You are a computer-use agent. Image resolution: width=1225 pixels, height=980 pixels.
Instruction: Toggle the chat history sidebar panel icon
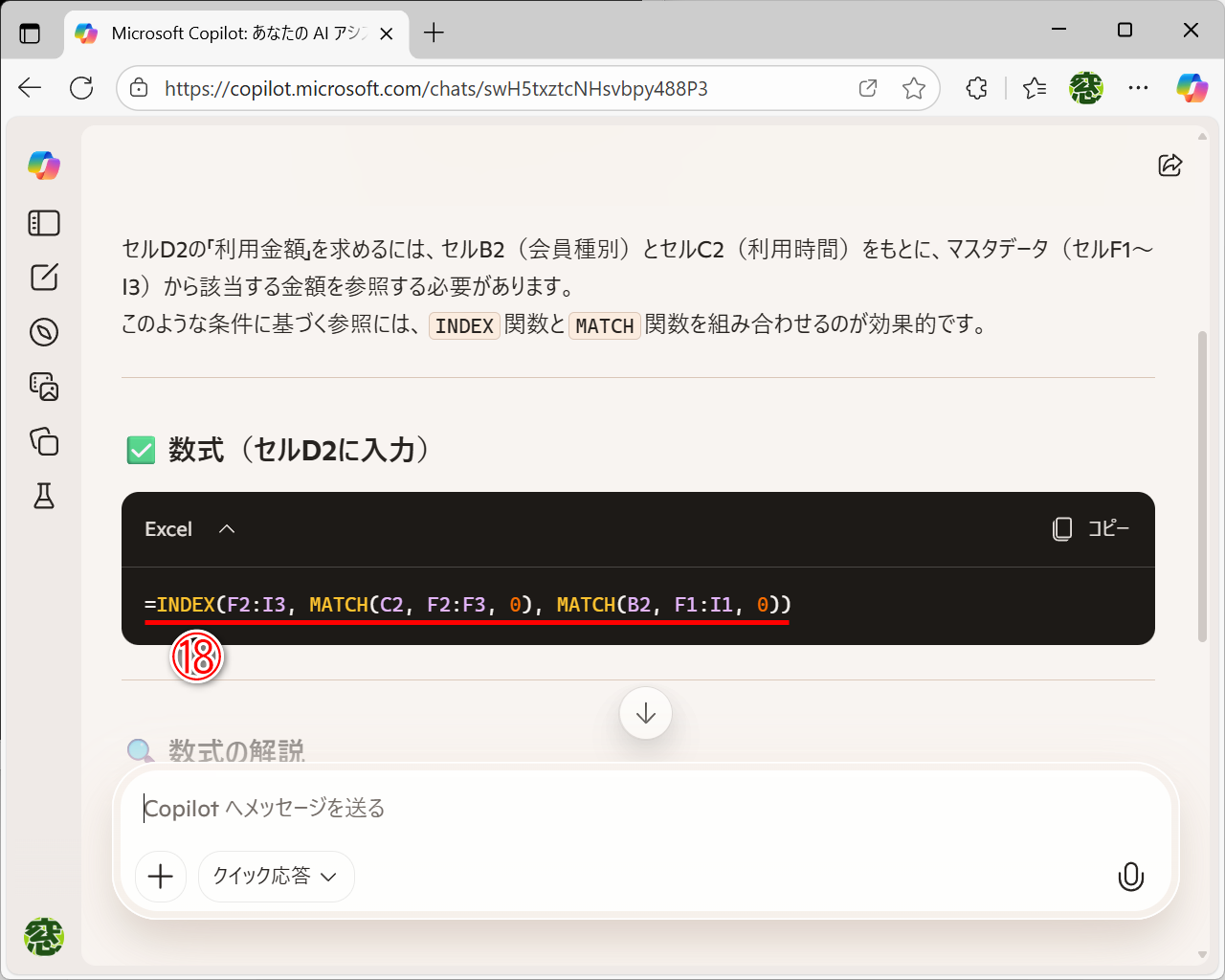[44, 223]
